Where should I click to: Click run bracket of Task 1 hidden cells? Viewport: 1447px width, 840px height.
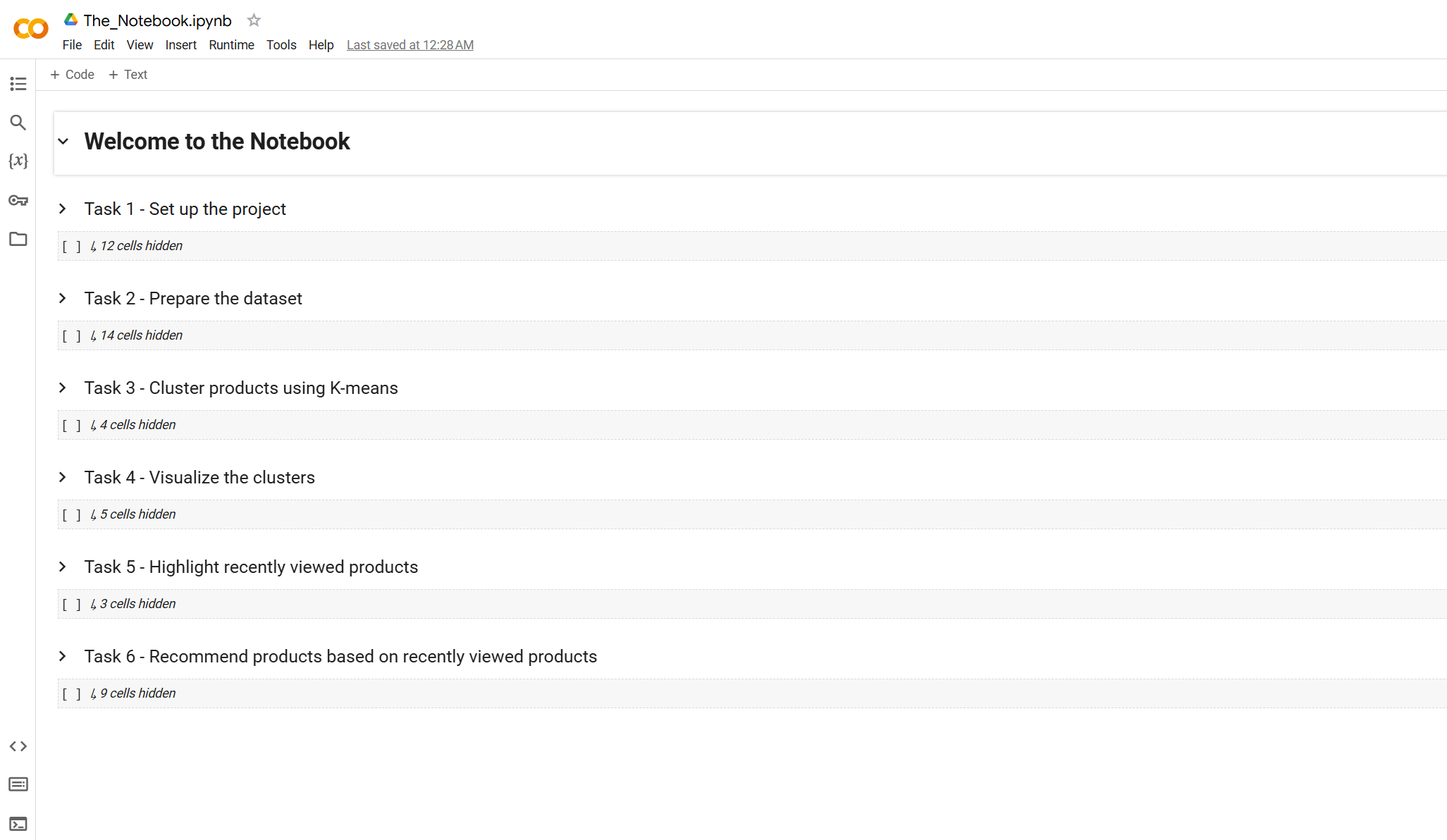pyautogui.click(x=71, y=246)
